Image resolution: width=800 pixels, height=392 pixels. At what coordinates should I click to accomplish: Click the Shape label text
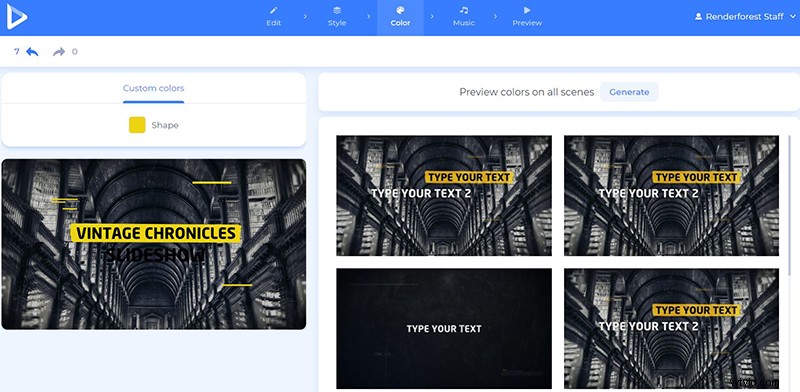coord(165,125)
